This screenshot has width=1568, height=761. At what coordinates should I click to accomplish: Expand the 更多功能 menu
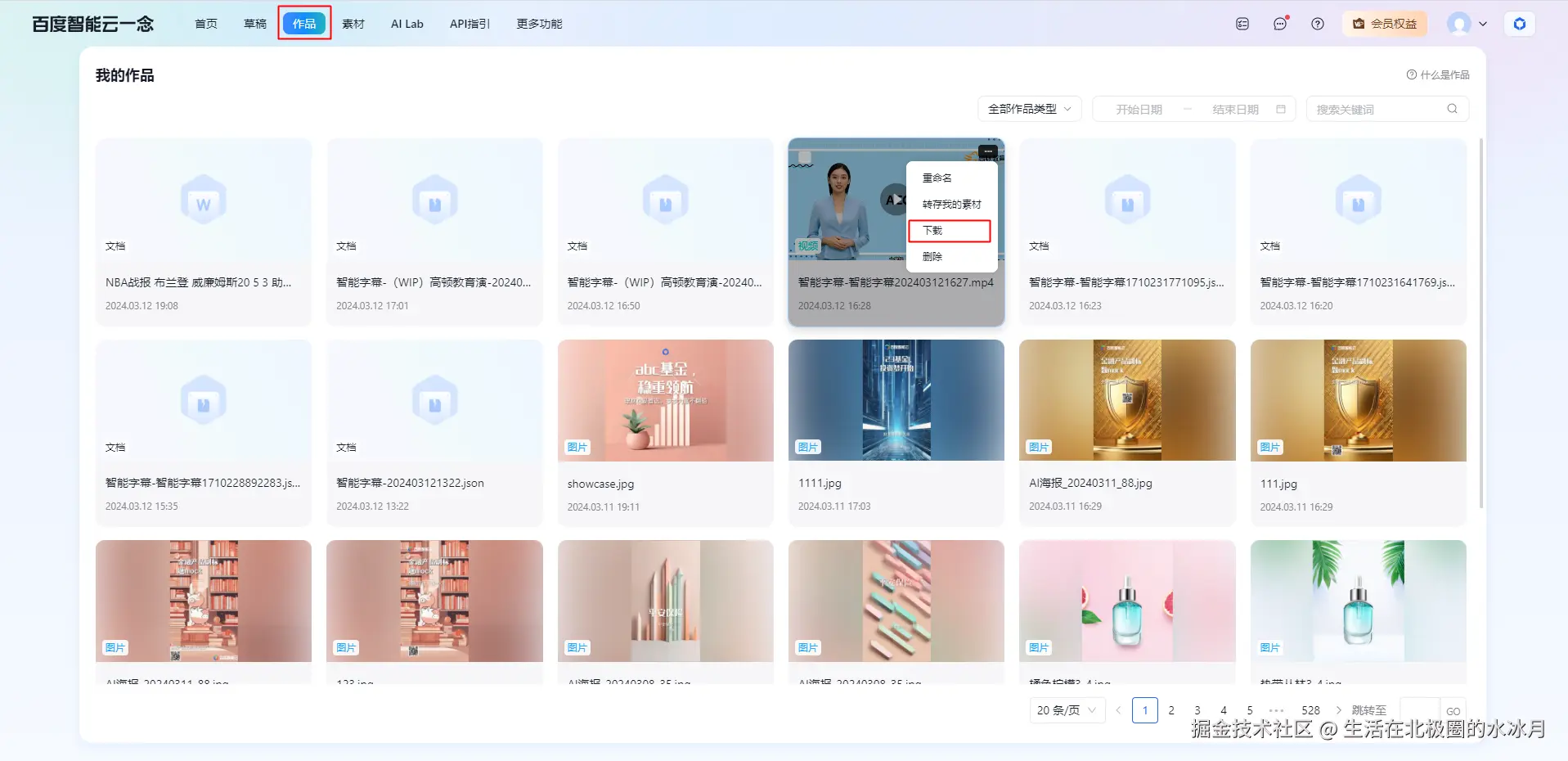[539, 24]
